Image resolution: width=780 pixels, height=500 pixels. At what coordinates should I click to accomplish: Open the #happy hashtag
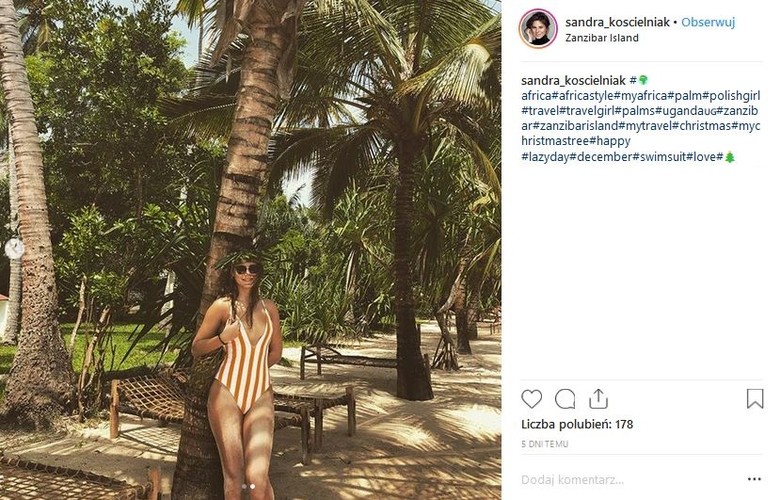(x=609, y=141)
